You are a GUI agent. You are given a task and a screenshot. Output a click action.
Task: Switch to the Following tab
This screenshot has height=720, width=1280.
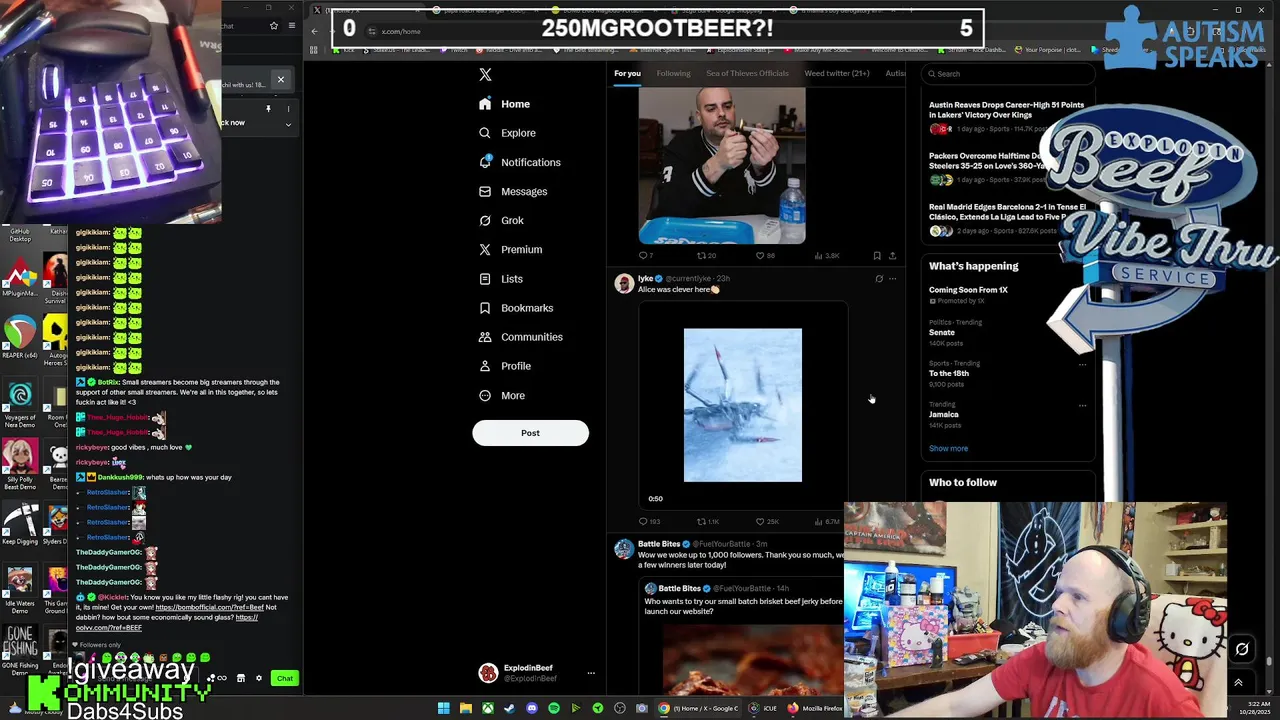pos(673,73)
